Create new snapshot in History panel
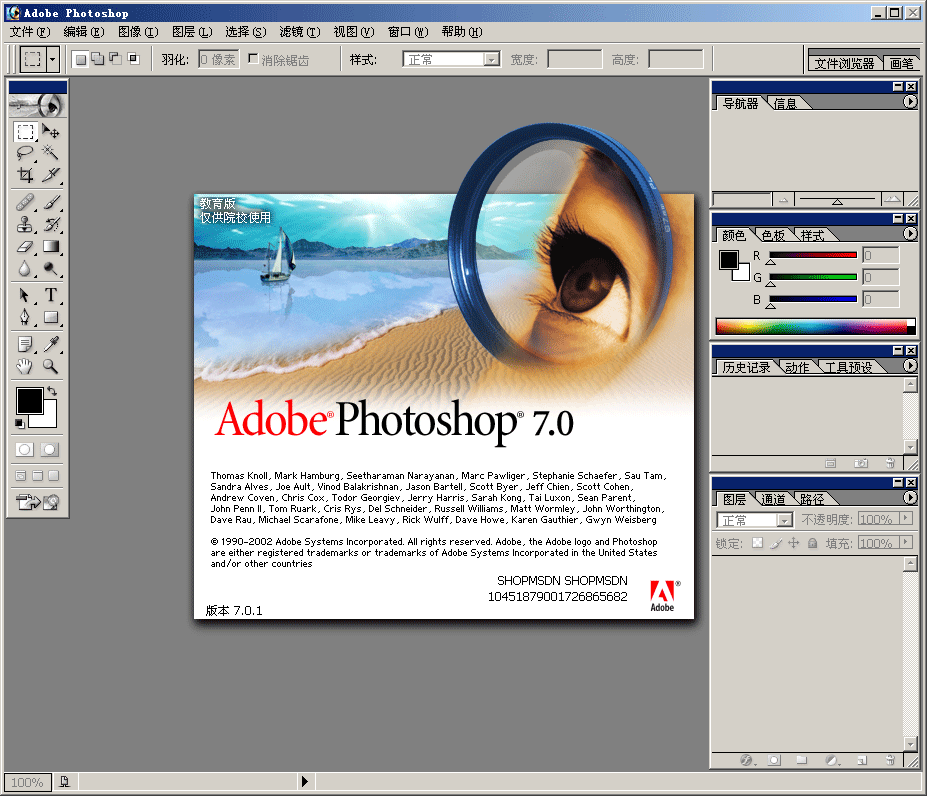The image size is (927, 796). click(861, 464)
